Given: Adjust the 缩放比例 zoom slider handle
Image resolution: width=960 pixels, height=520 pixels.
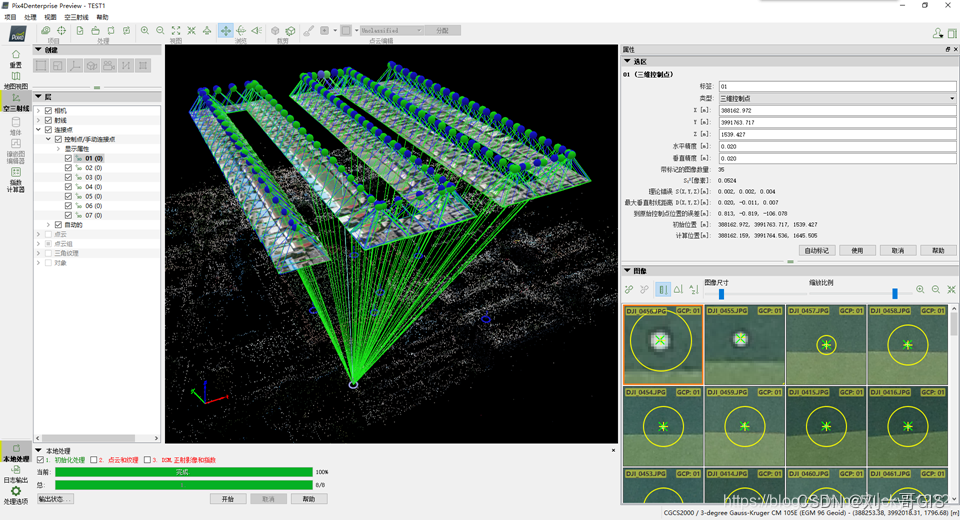Looking at the screenshot, I should pos(894,293).
